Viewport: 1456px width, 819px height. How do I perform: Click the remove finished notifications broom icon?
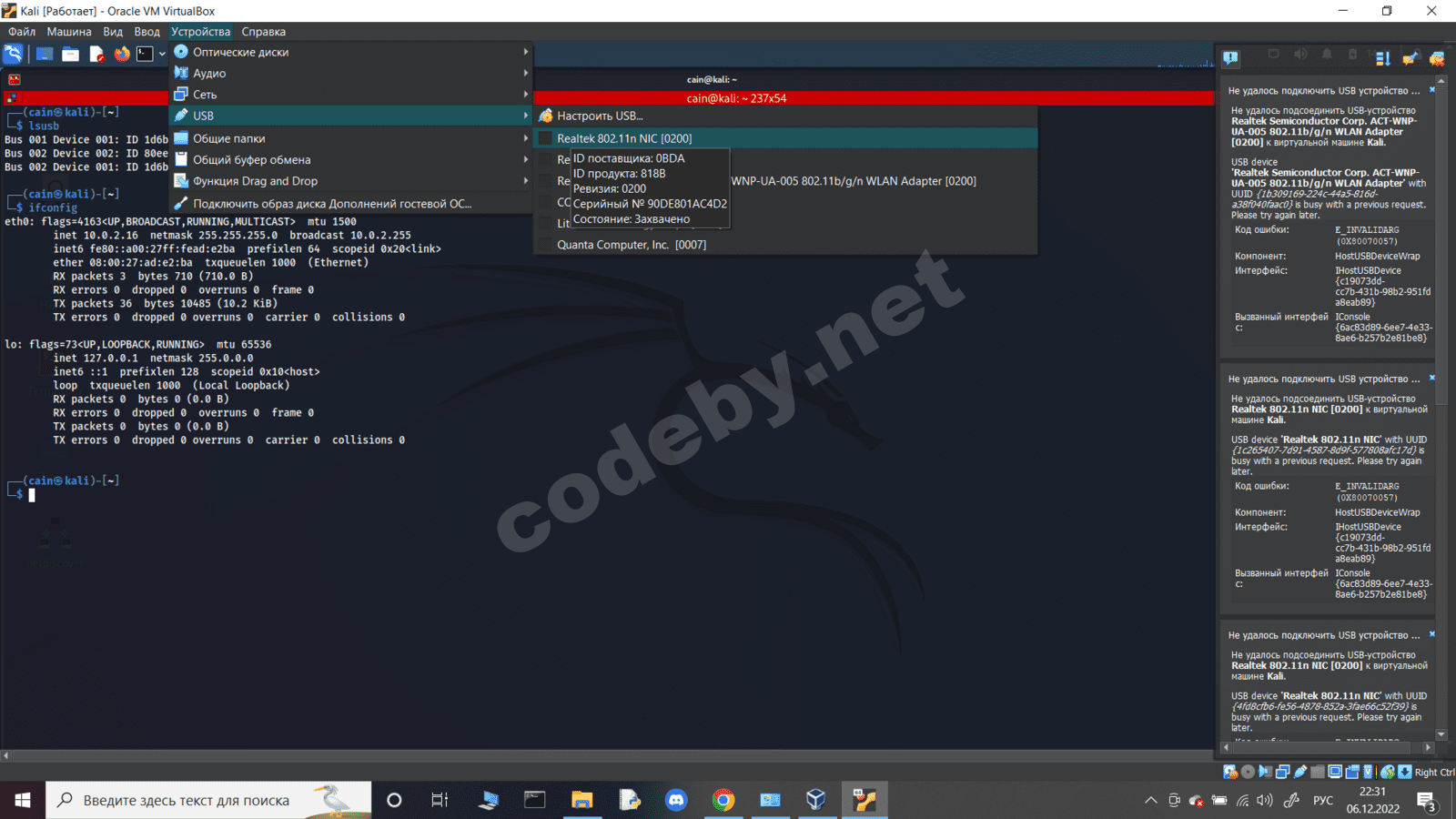pyautogui.click(x=1410, y=58)
